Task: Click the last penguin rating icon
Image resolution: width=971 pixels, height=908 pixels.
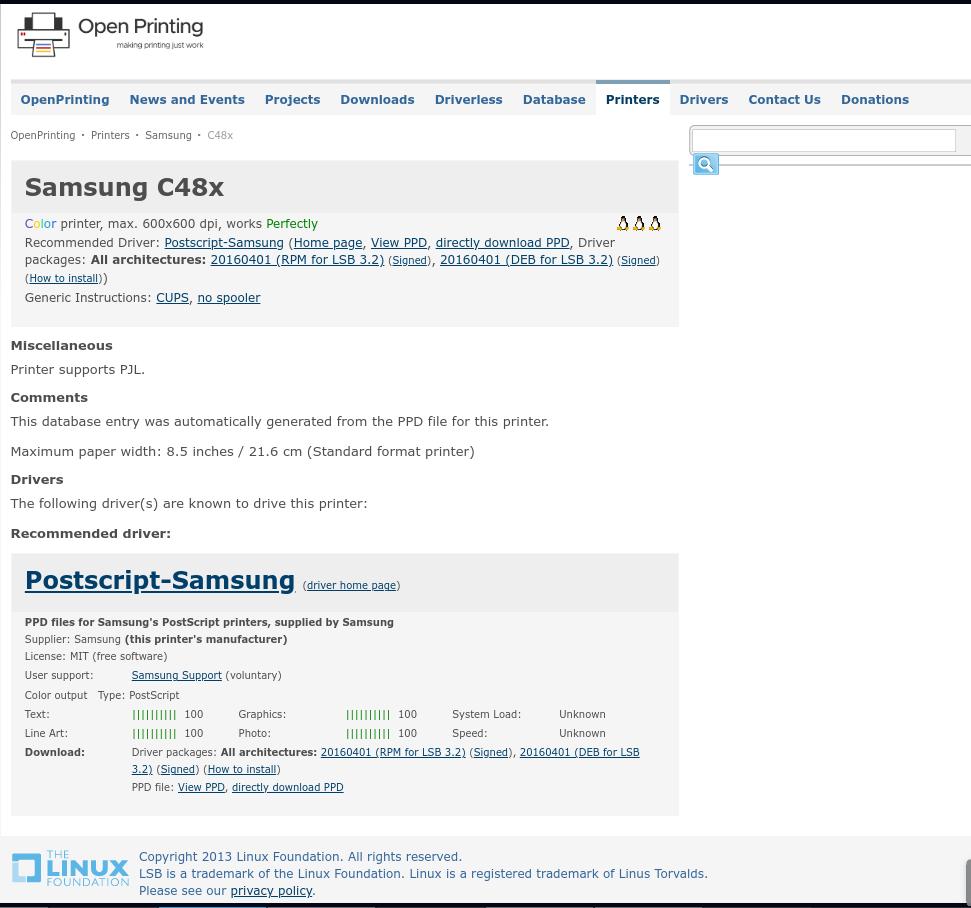Action: (655, 224)
